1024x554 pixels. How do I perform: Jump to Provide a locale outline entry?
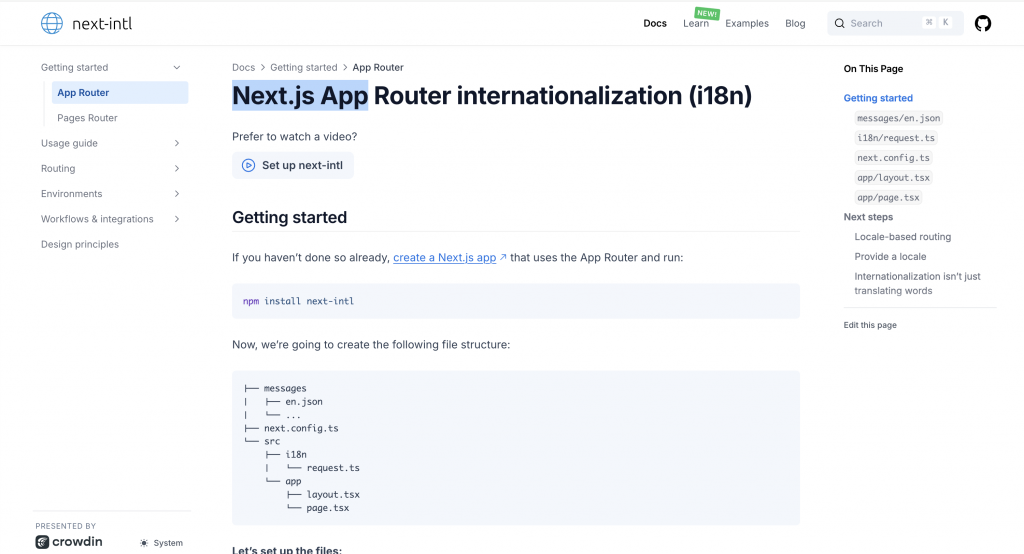890,257
